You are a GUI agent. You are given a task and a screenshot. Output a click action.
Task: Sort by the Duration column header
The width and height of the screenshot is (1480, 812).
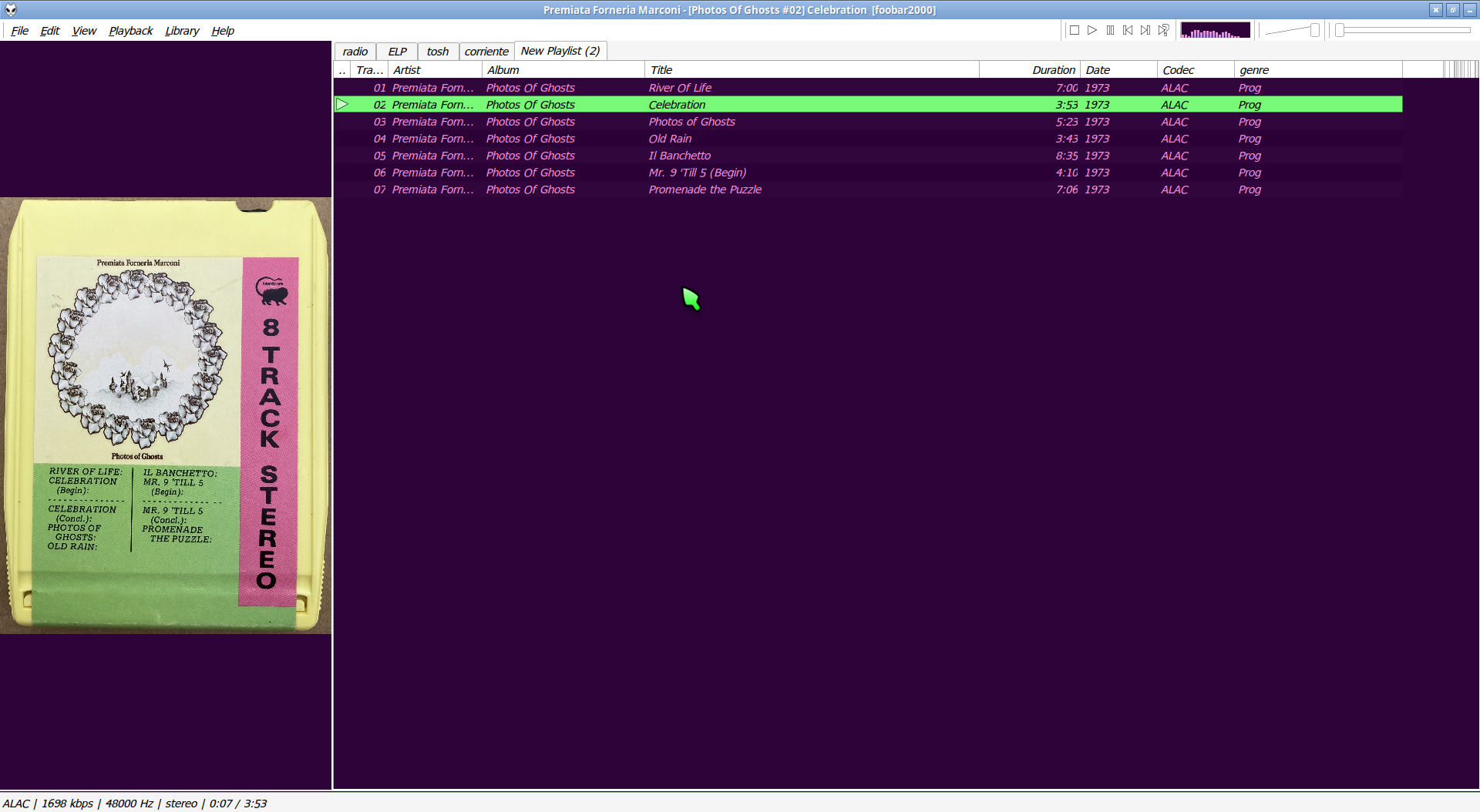tap(1030, 70)
